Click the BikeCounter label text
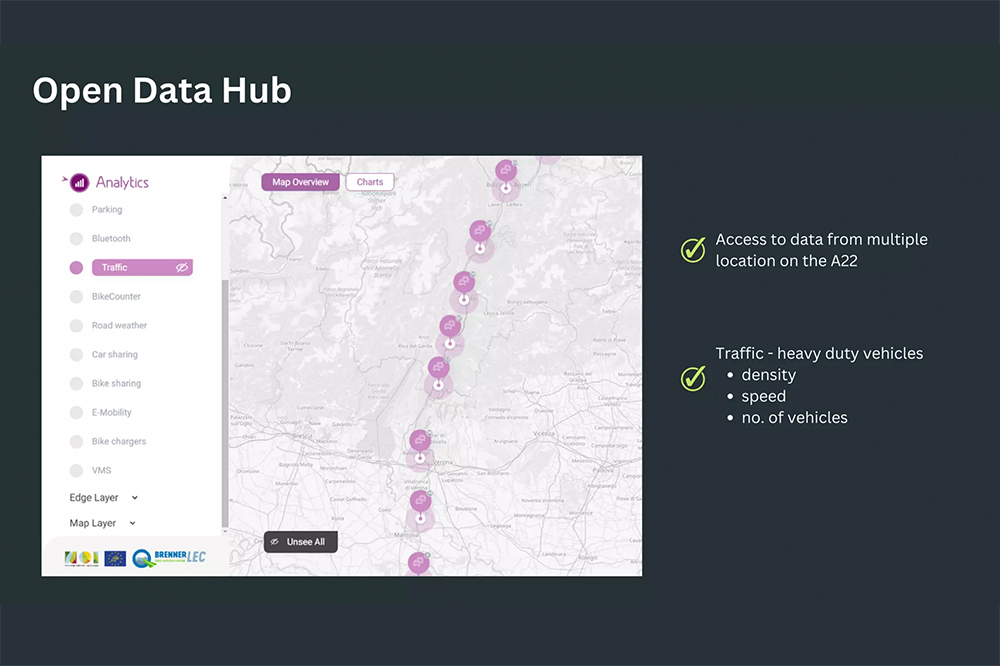This screenshot has height=666, width=1000. 116,297
